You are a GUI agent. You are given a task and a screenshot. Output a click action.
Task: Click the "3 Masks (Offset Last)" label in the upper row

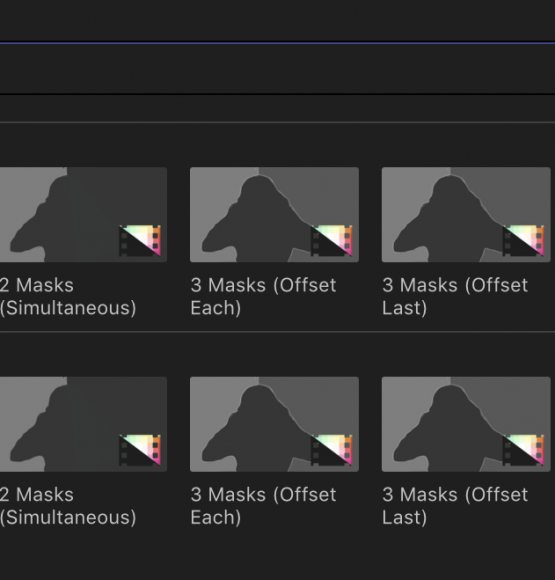tap(455, 297)
